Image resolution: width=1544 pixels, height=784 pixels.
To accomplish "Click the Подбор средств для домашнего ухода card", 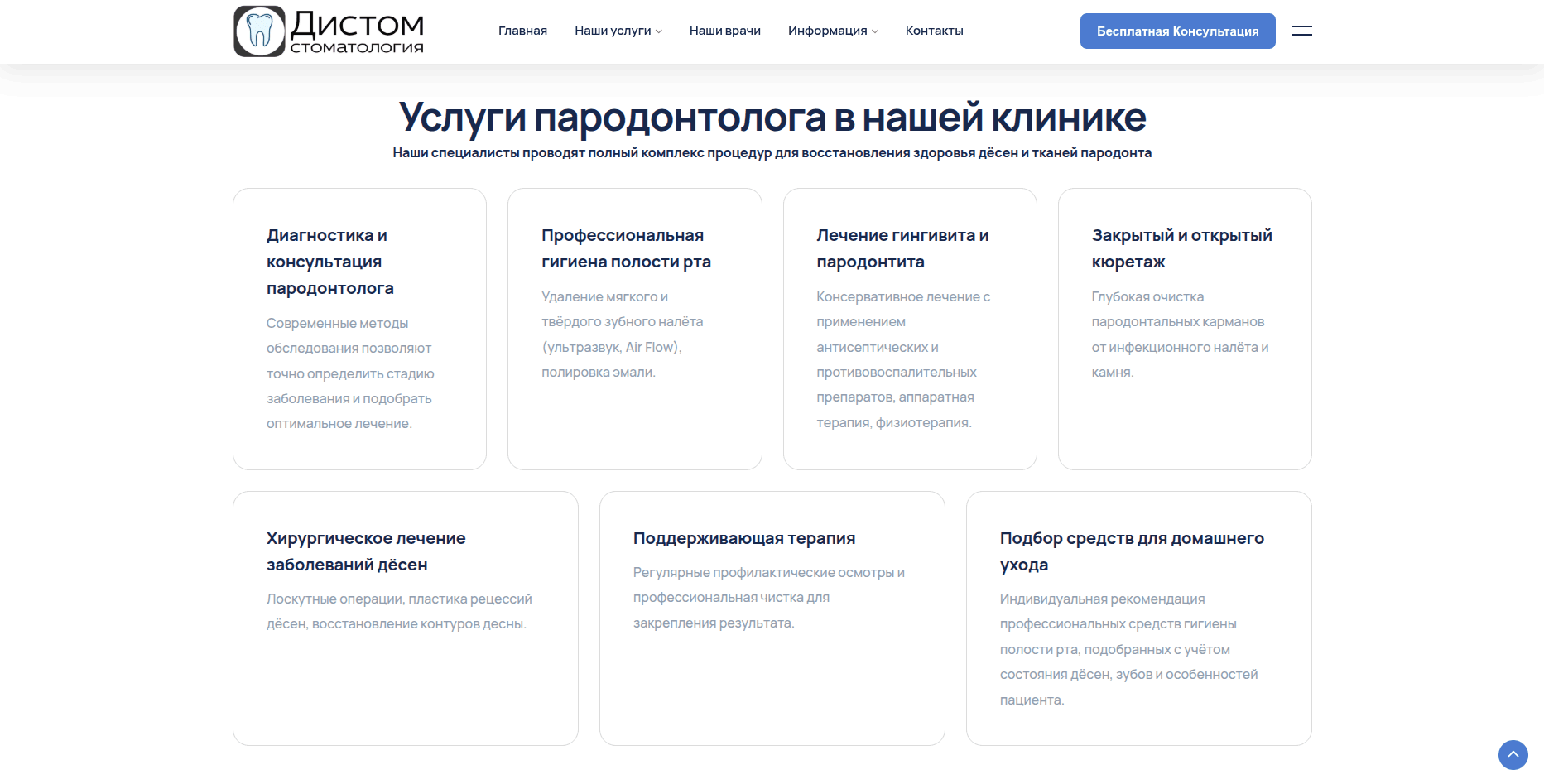I will (x=1138, y=618).
